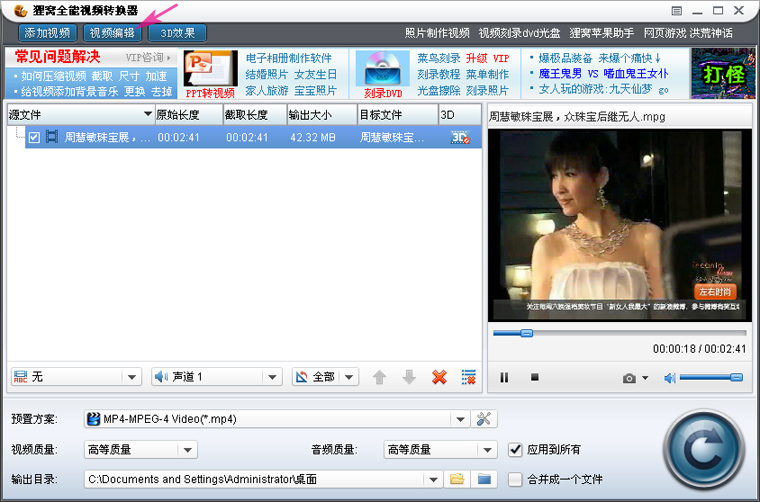
Task: Open the title bar menu icon
Action: 677,11
